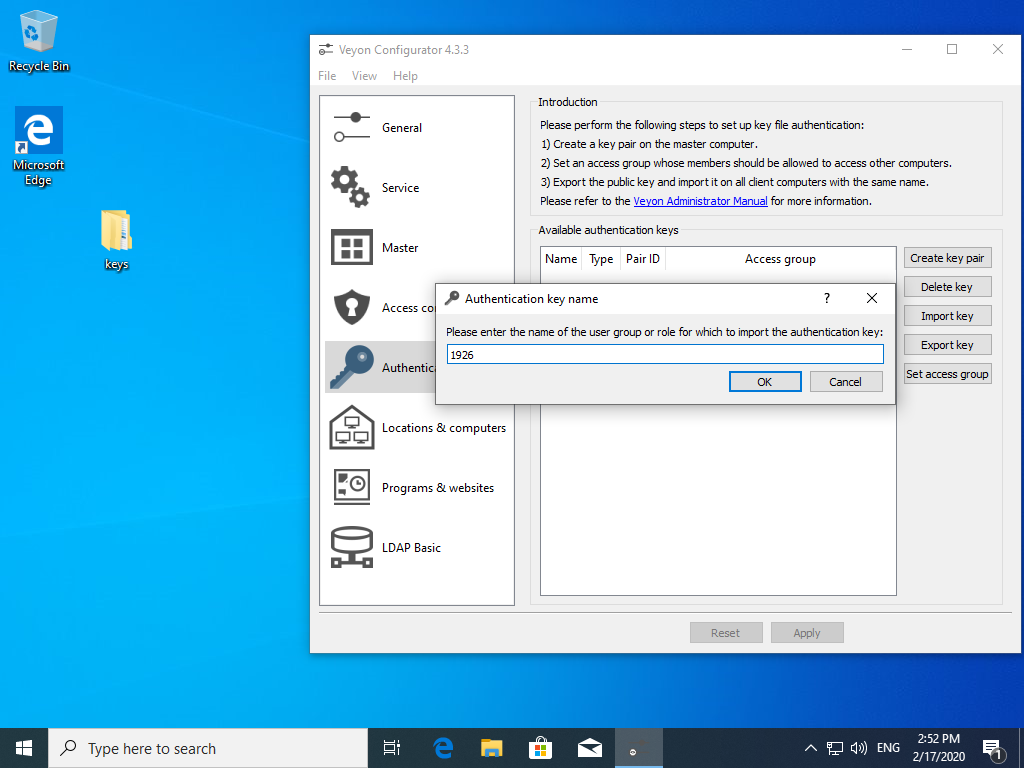The height and width of the screenshot is (768, 1024).
Task: Click Import key button
Action: tap(947, 316)
